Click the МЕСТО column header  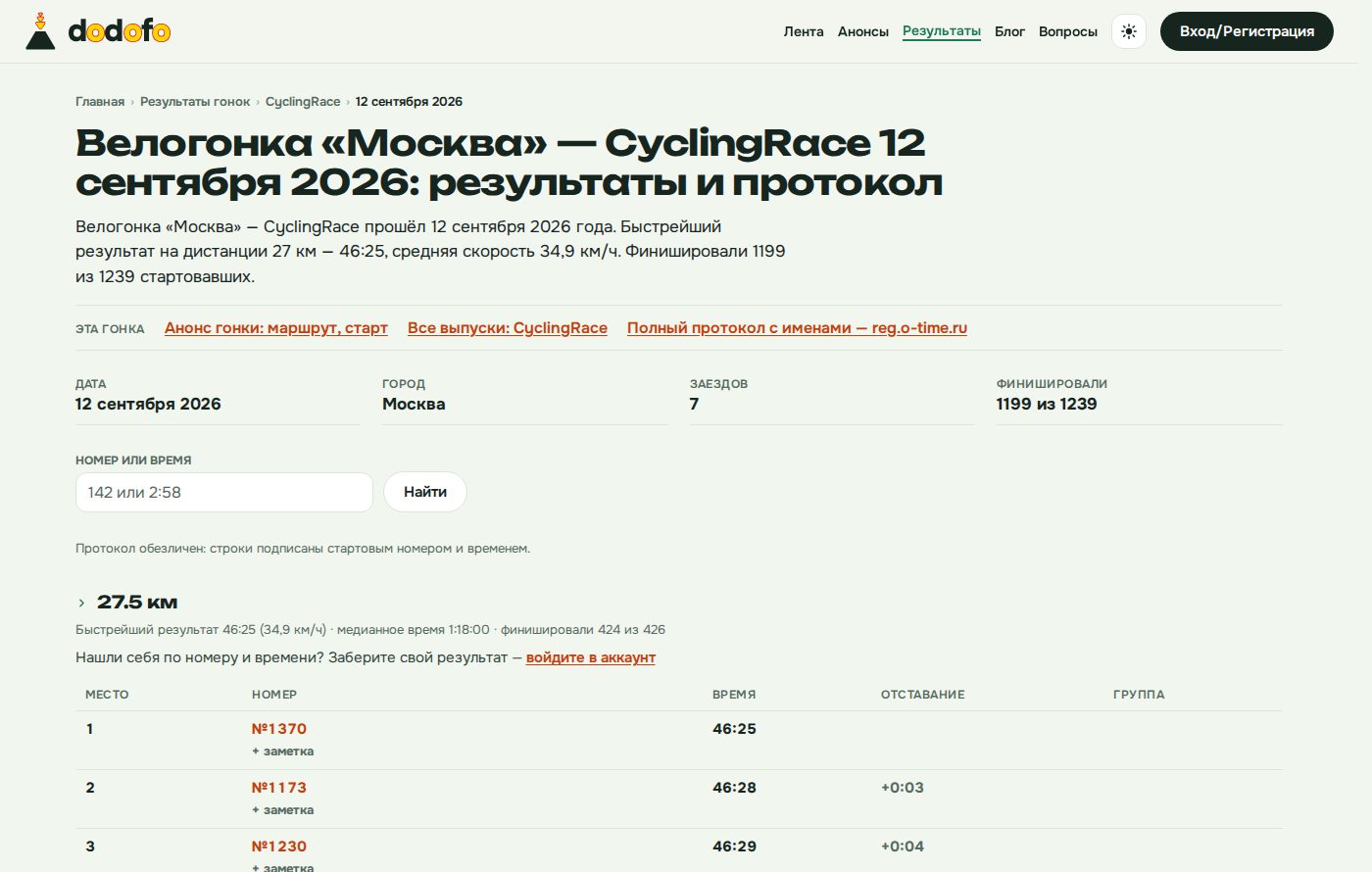click(x=107, y=695)
